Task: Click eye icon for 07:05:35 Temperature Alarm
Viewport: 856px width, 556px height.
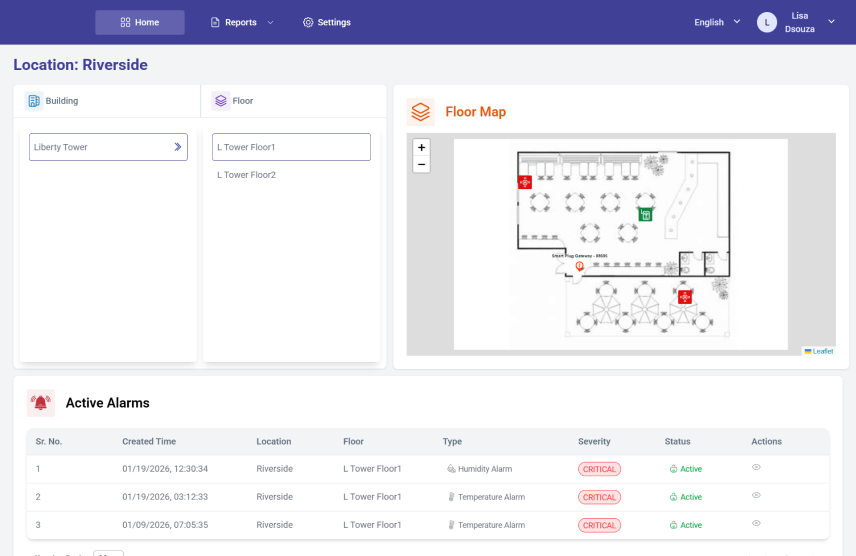Action: click(x=756, y=523)
